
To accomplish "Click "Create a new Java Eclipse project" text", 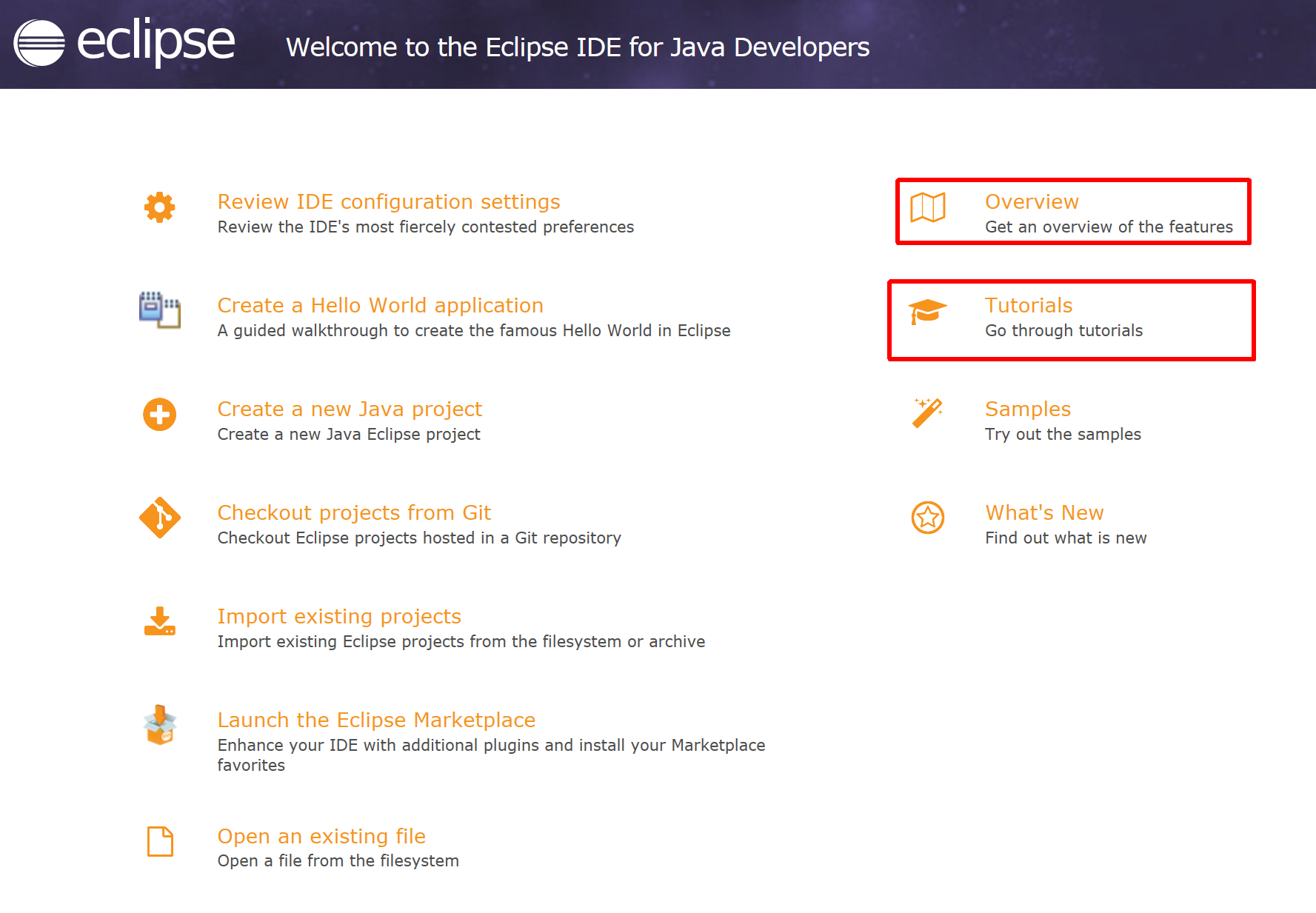I will tap(349, 434).
